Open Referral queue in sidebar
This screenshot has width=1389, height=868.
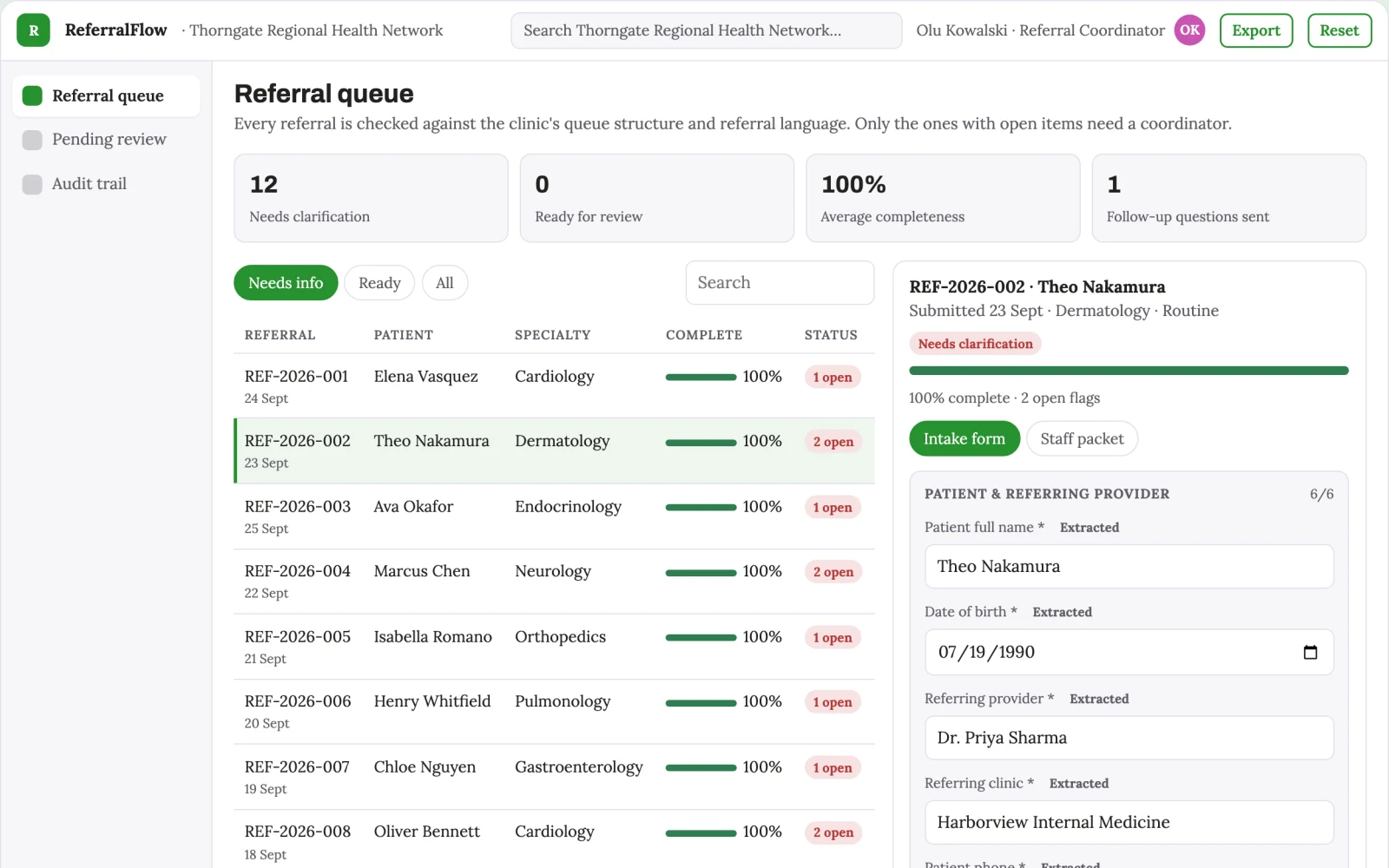[106, 95]
